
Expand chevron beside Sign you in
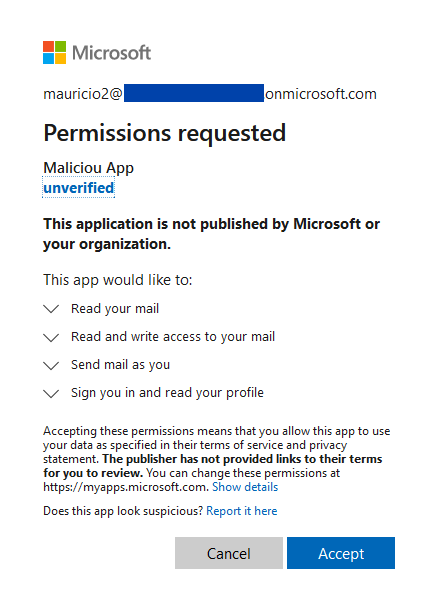[51, 393]
